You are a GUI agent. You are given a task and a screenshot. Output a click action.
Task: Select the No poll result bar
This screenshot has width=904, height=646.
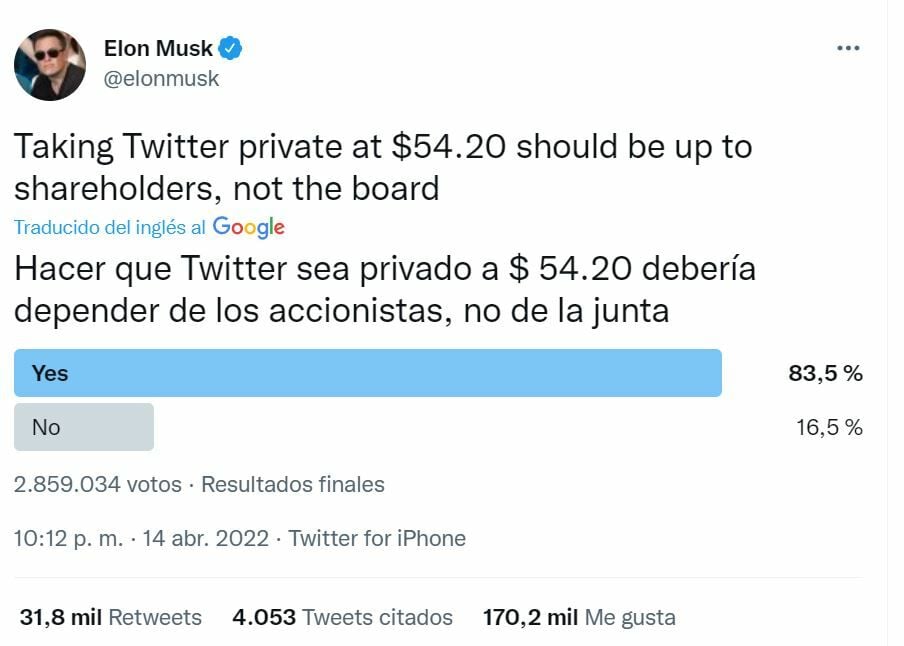84,427
